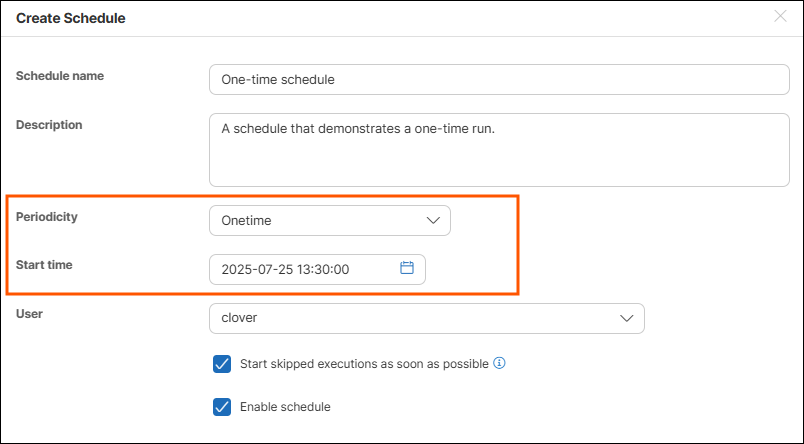Image resolution: width=804 pixels, height=444 pixels.
Task: Click inside the Description text area
Action: (499, 149)
